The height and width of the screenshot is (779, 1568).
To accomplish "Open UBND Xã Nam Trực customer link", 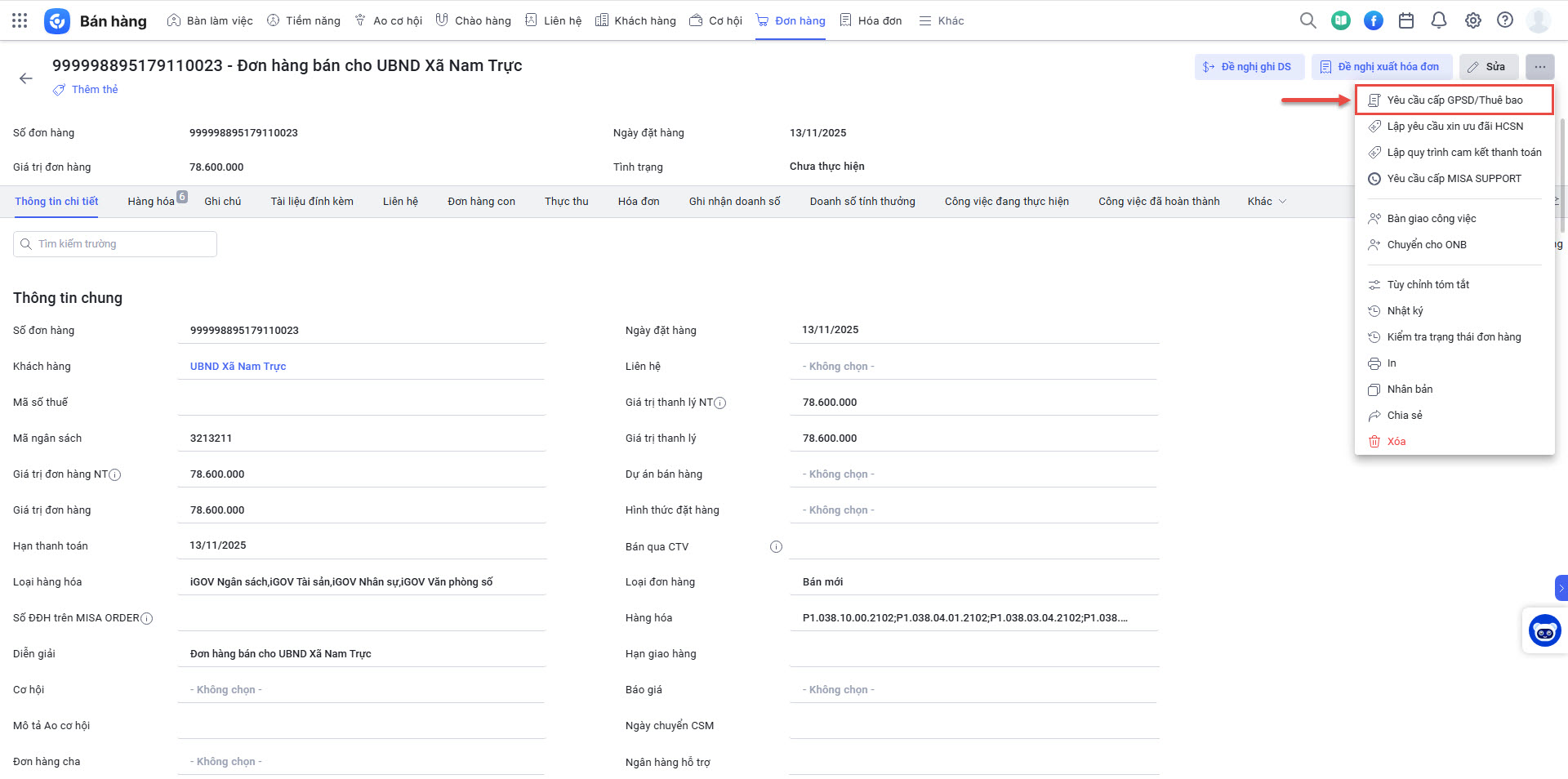I will (238, 367).
